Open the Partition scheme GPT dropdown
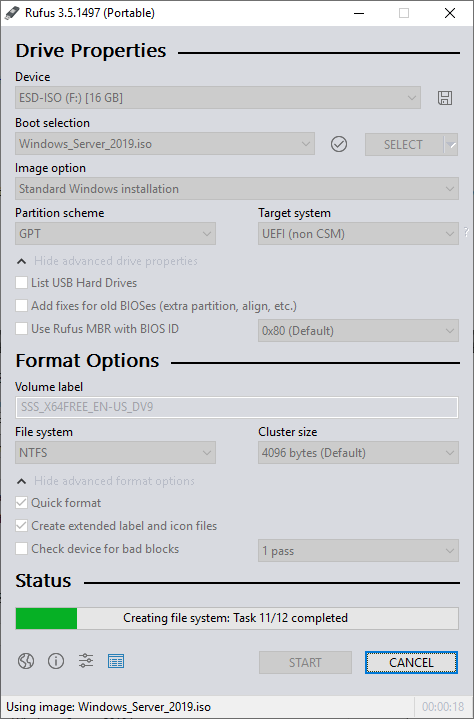The height and width of the screenshot is (719, 474). (116, 234)
